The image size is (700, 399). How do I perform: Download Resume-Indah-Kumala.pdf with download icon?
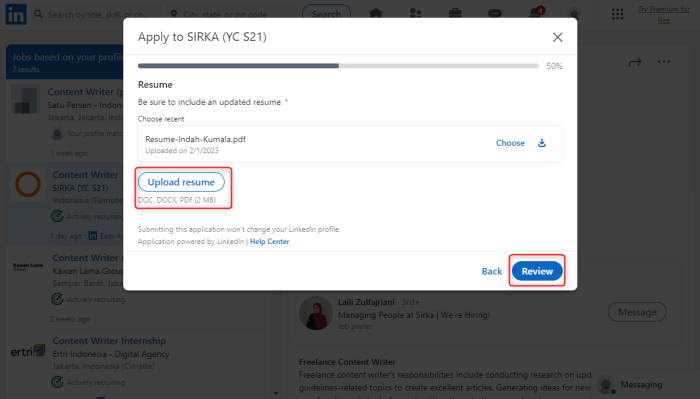tap(542, 143)
